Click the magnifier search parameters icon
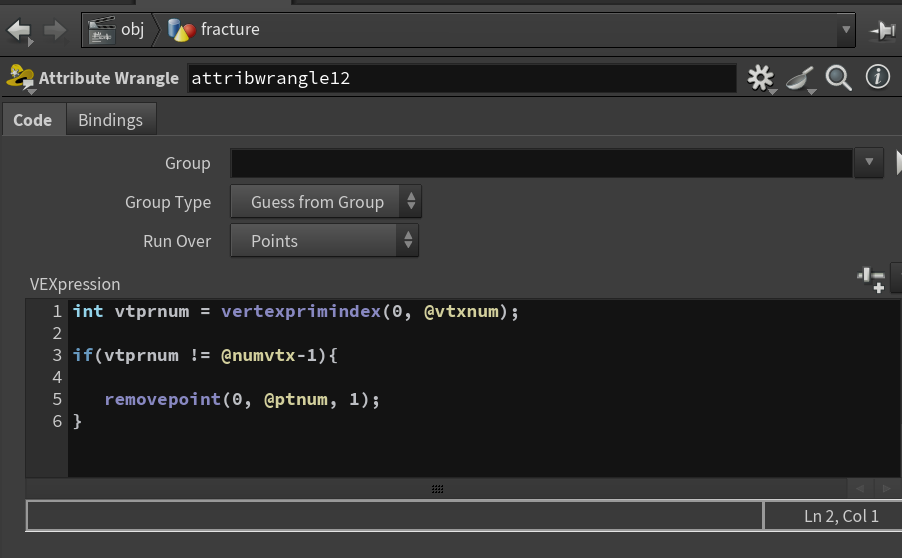This screenshot has height=558, width=902. tap(838, 78)
